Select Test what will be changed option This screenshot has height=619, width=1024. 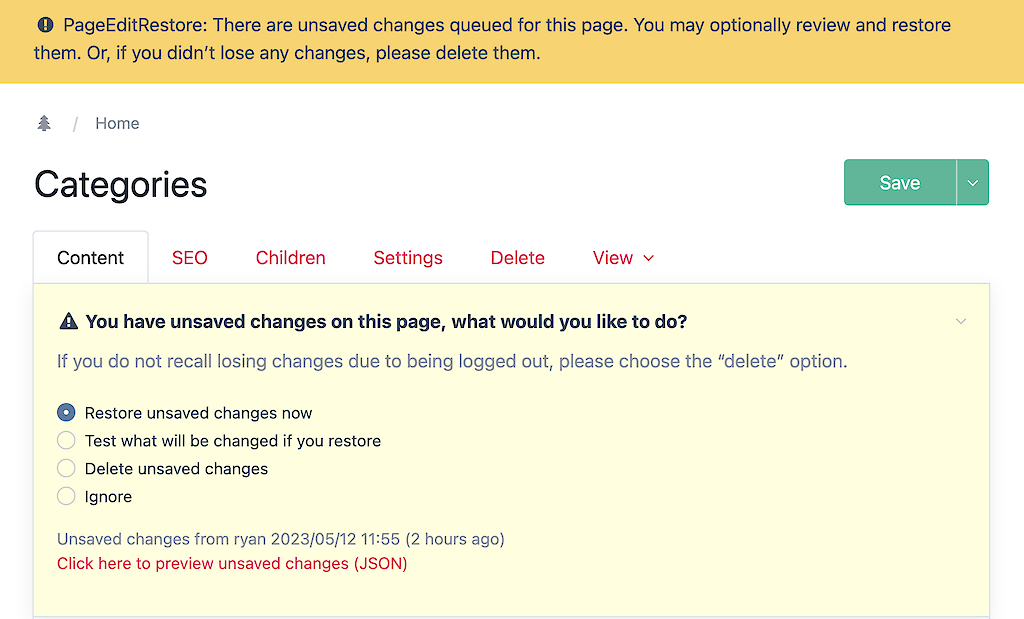pyautogui.click(x=66, y=441)
